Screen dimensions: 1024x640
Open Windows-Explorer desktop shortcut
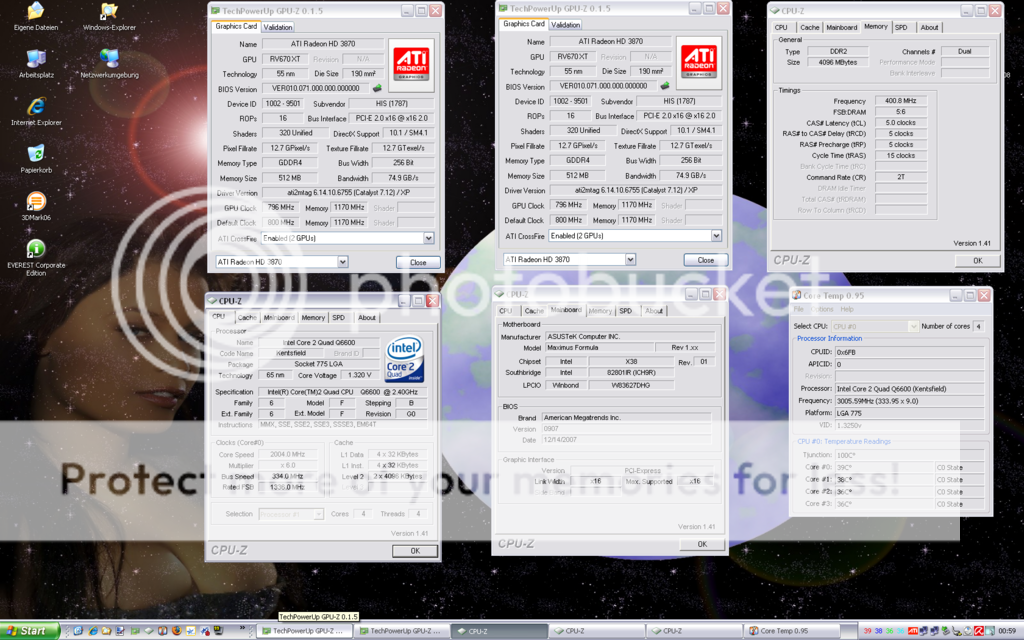click(x=109, y=16)
